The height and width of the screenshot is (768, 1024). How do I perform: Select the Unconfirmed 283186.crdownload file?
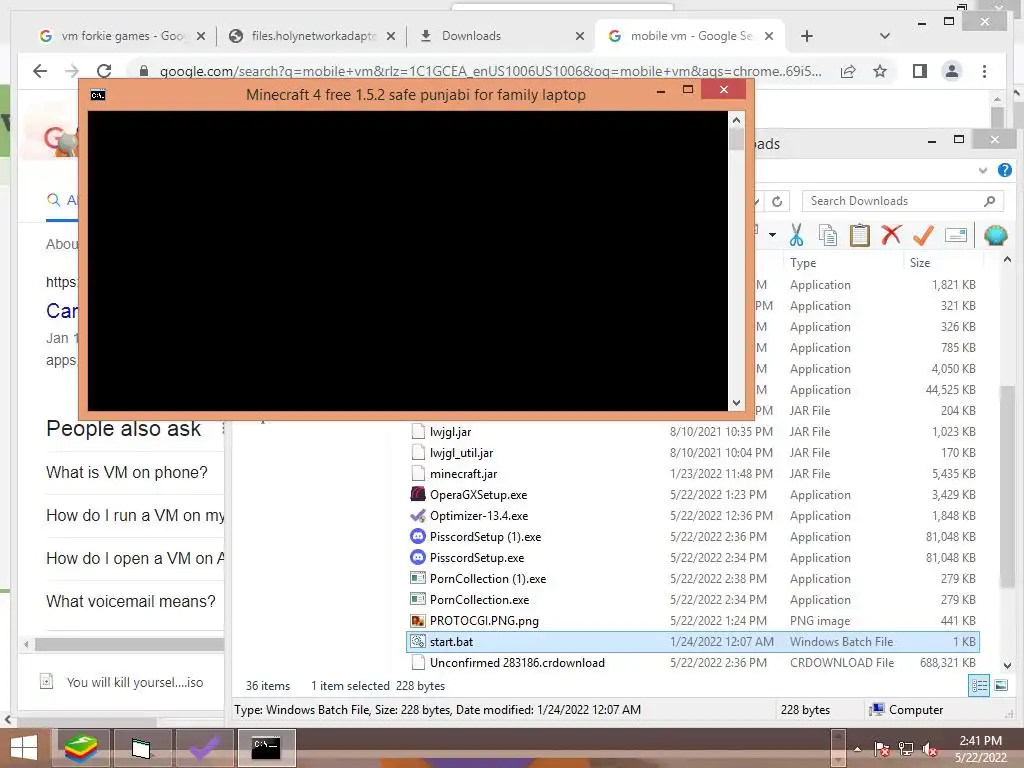pos(692,663)
